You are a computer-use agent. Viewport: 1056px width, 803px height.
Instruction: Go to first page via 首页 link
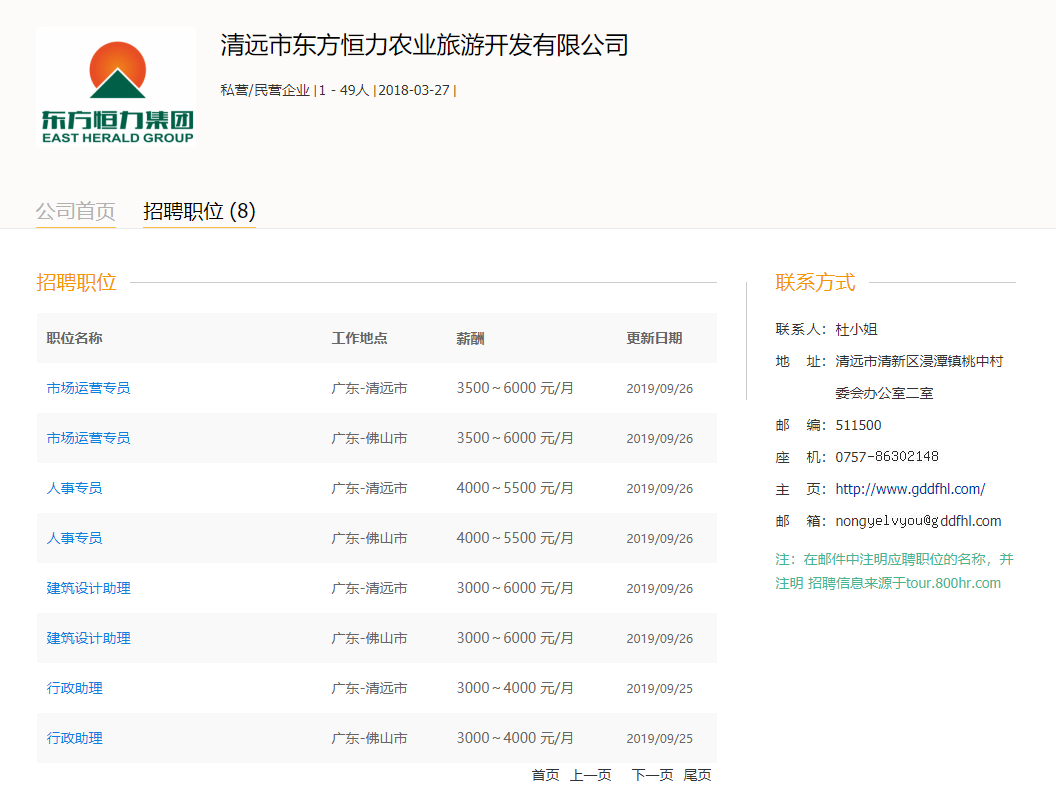pyautogui.click(x=545, y=775)
